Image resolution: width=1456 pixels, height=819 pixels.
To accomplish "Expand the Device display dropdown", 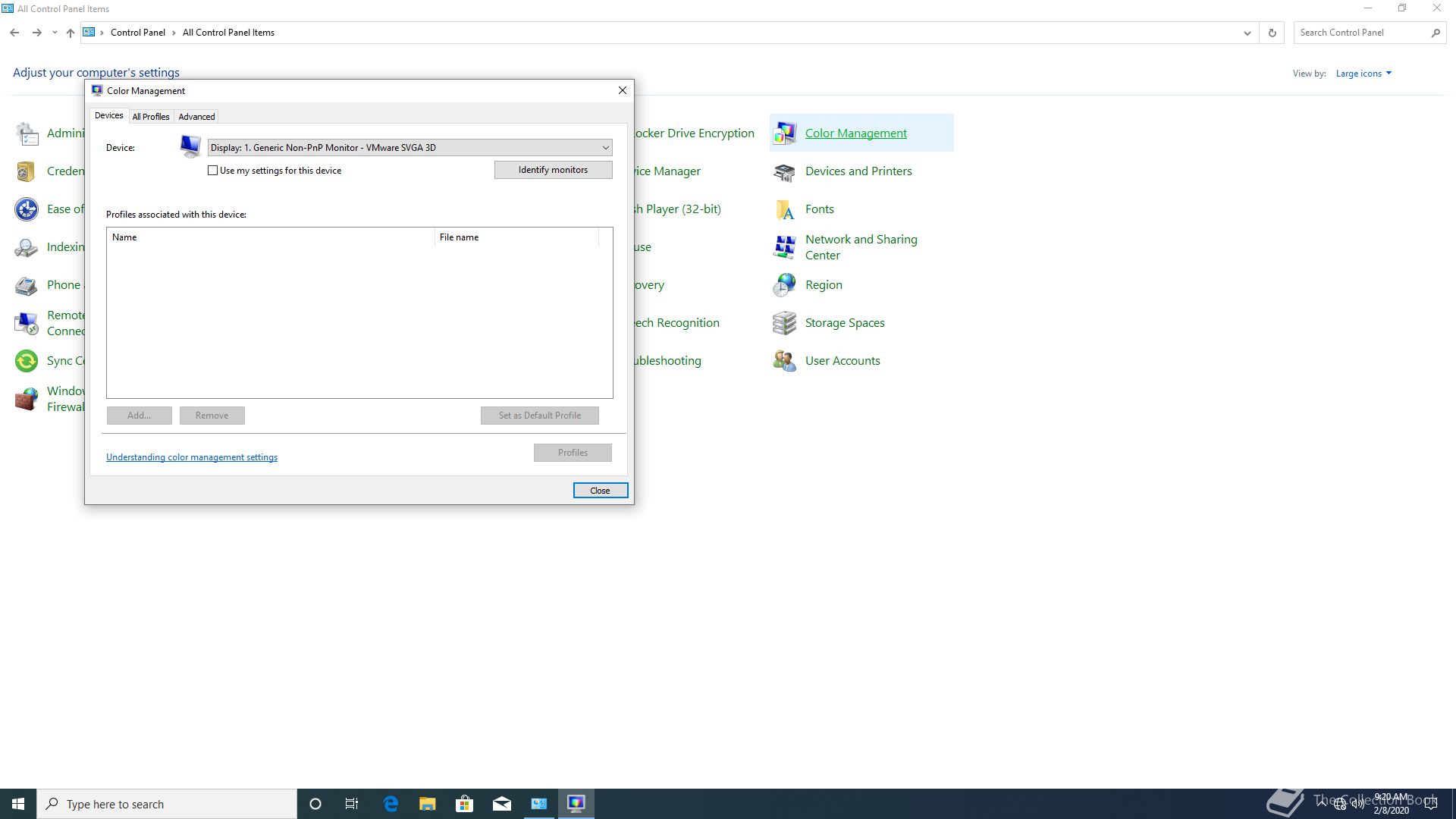I will pyautogui.click(x=605, y=148).
